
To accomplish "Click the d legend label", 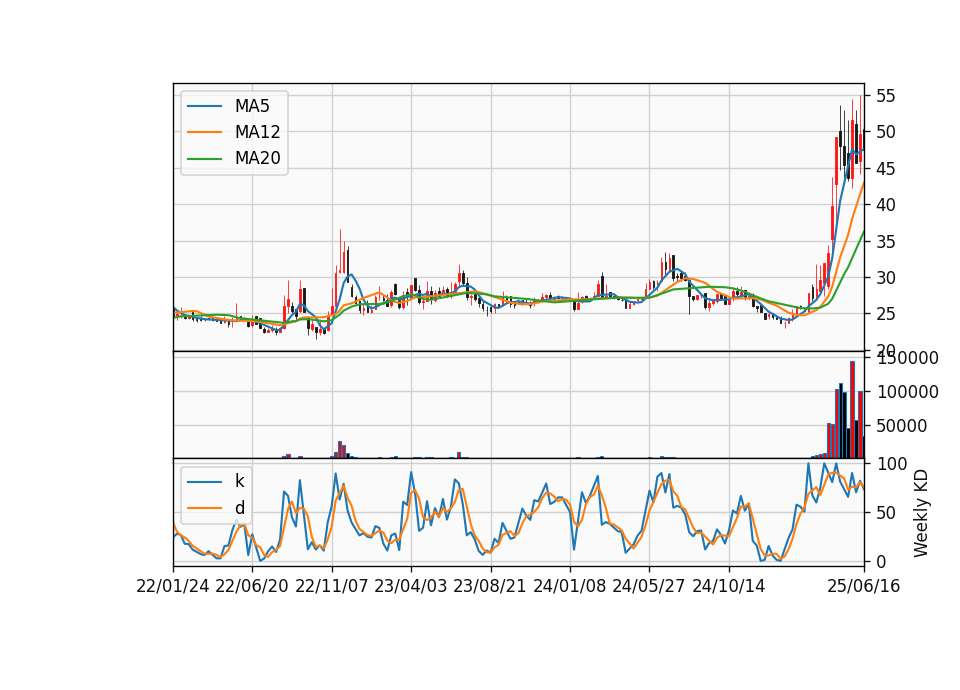I will click(240, 508).
